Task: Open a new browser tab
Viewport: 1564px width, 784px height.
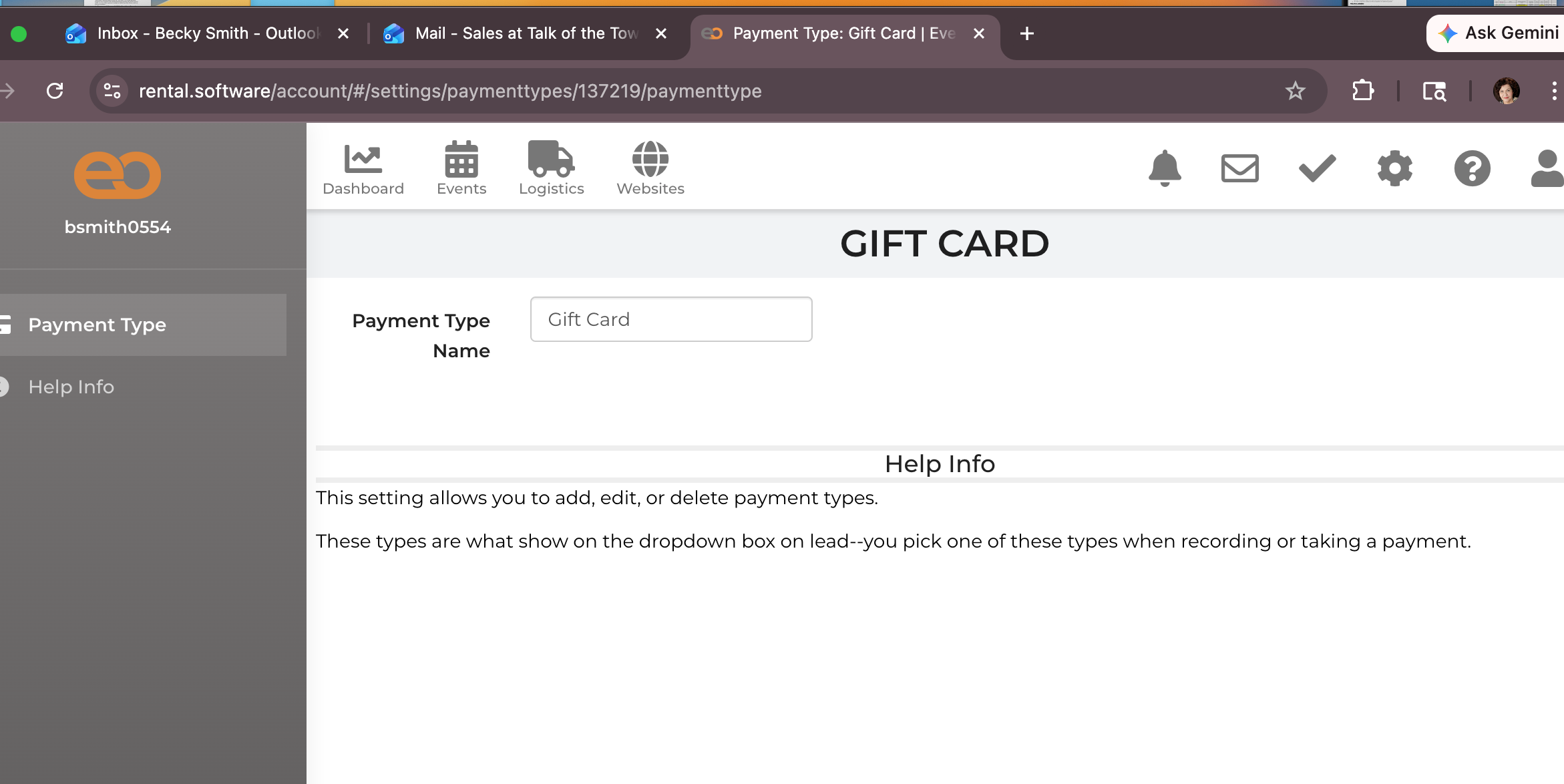Action: point(1027,33)
